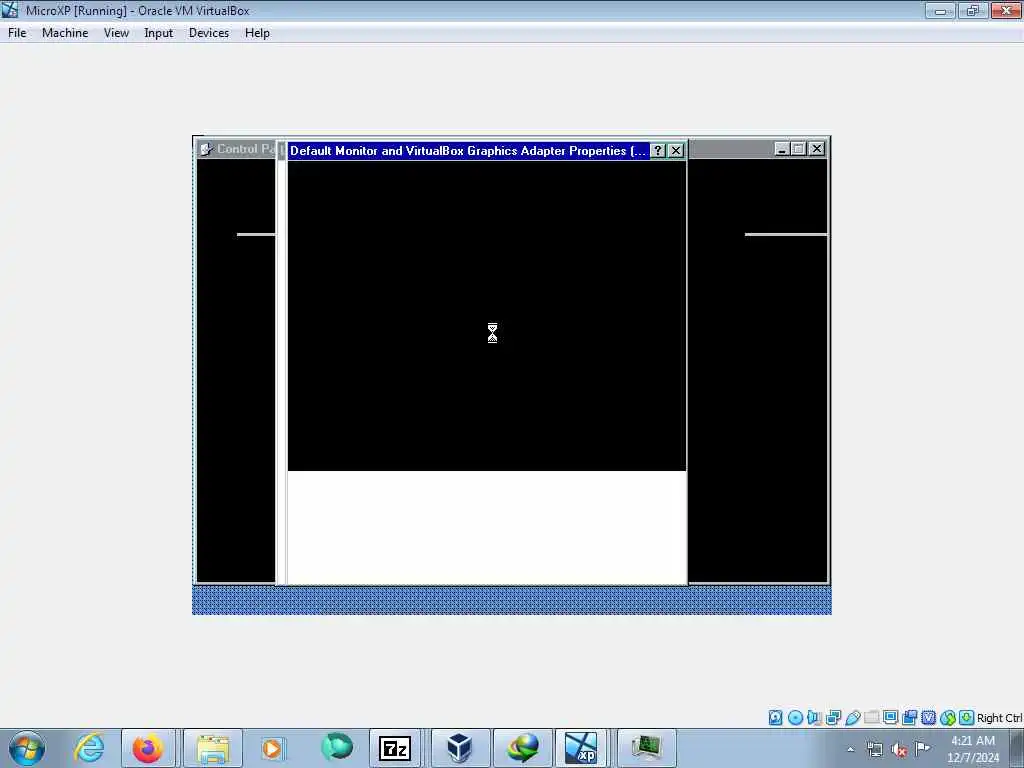
Task: Minimize the Control Panel window in the guest
Action: coord(781,149)
